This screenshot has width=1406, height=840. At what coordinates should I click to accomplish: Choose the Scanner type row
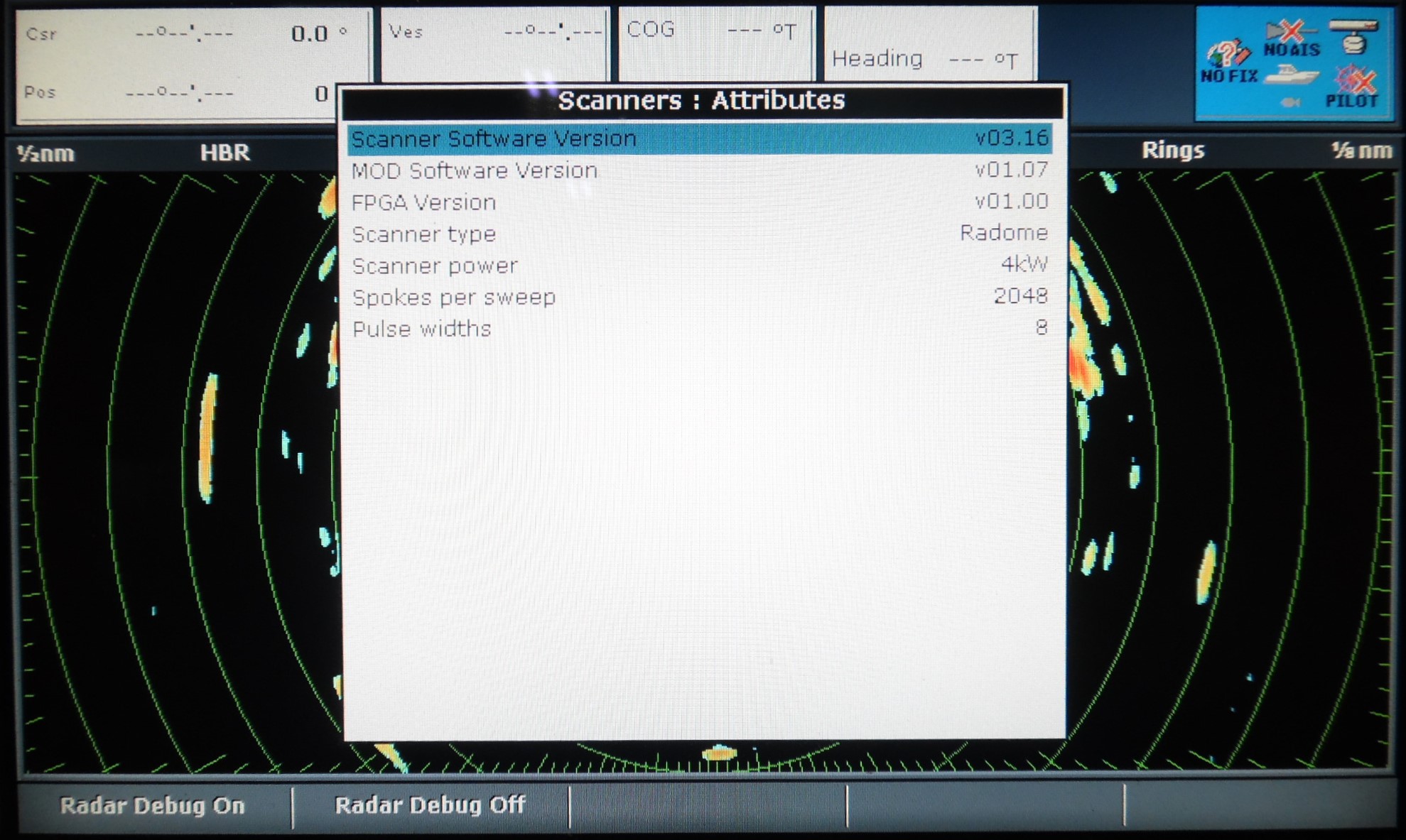(x=700, y=234)
